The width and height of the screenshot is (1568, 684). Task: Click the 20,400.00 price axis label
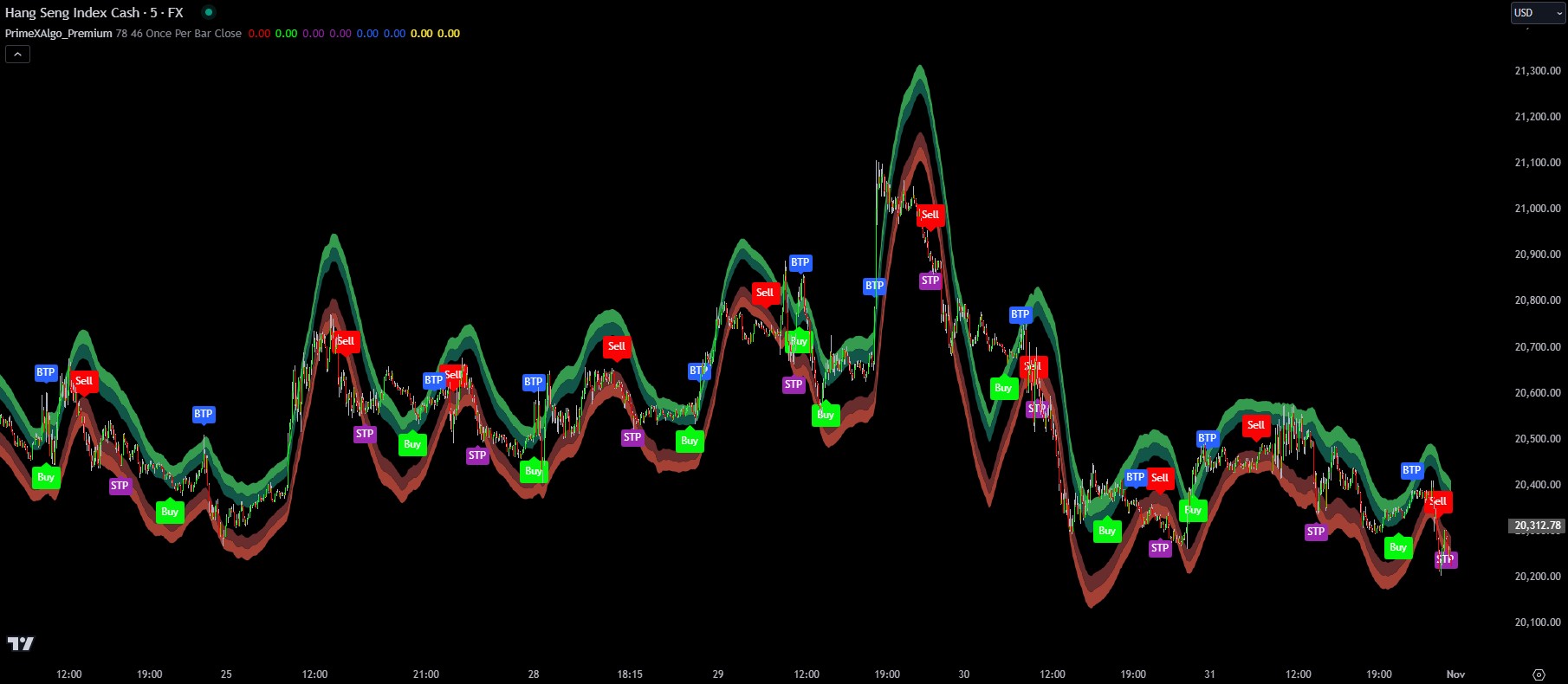(1538, 485)
